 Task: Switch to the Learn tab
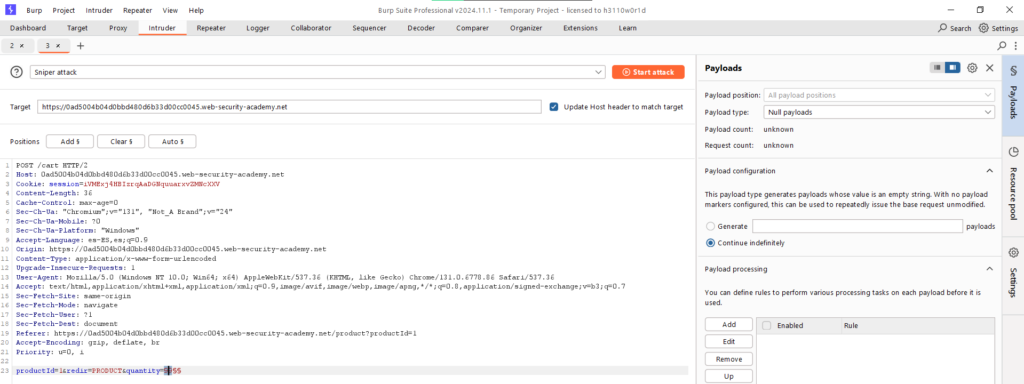pyautogui.click(x=628, y=28)
